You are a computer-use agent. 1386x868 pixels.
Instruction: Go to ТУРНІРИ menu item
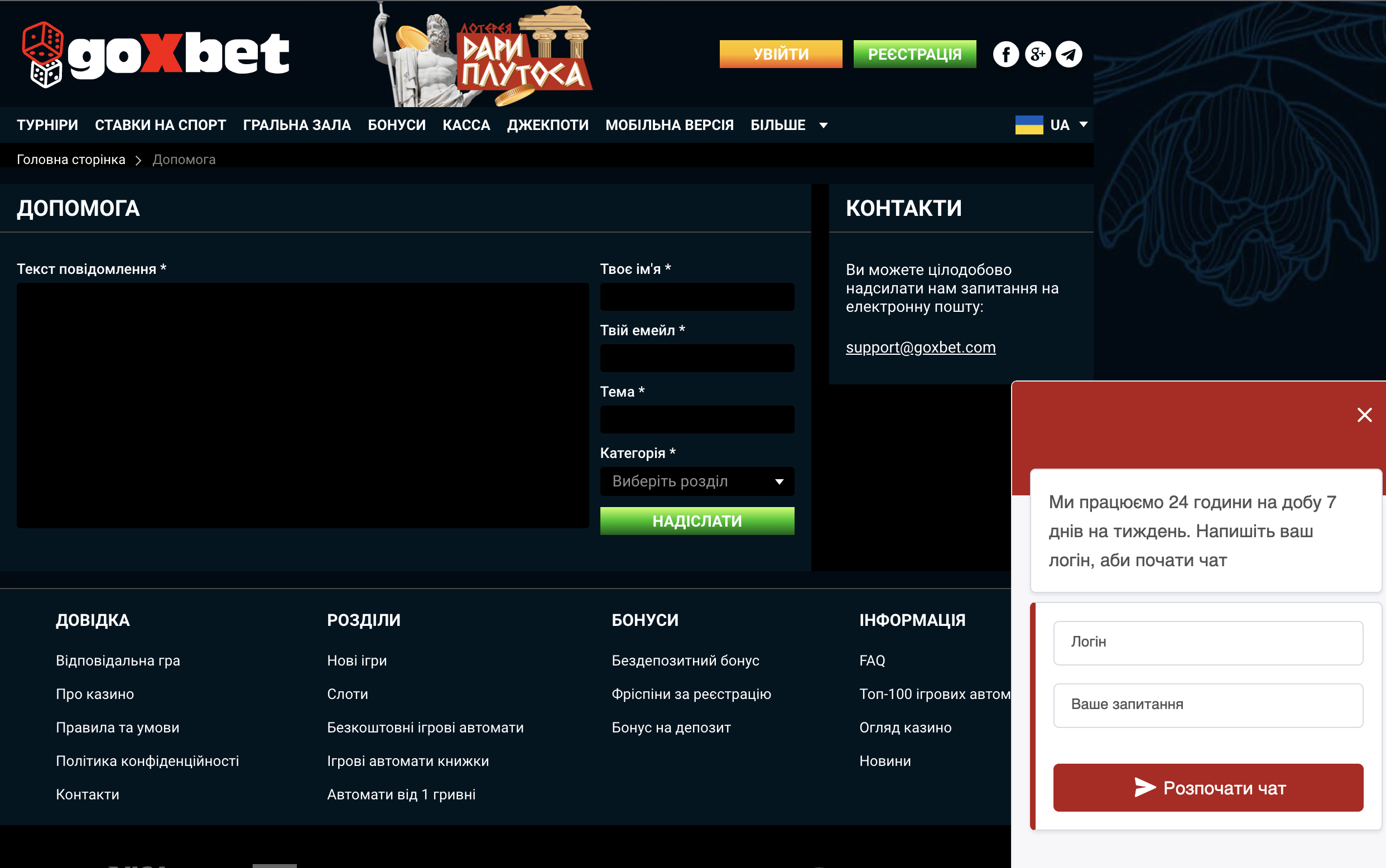pyautogui.click(x=47, y=125)
